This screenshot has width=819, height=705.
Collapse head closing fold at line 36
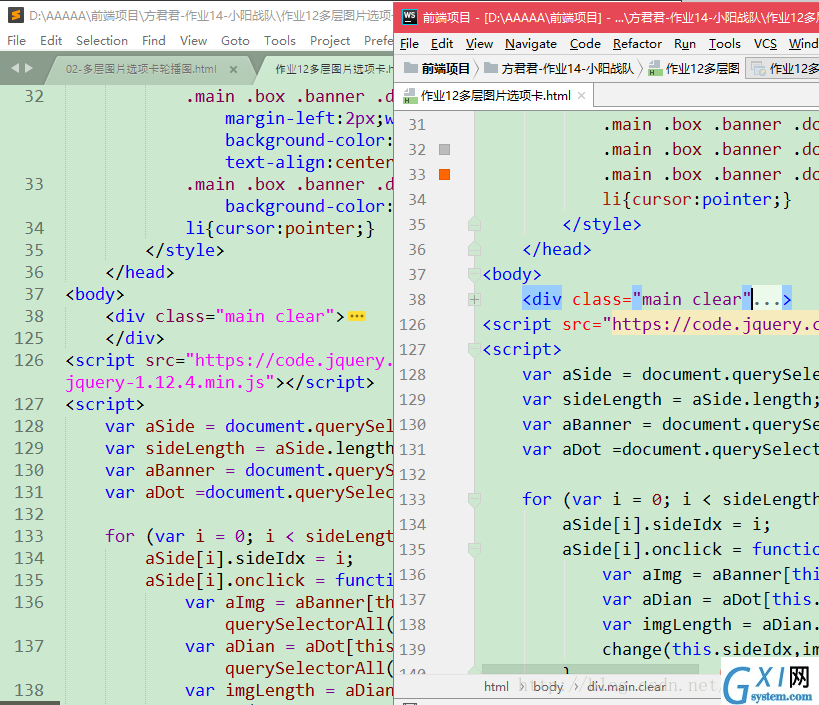474,250
